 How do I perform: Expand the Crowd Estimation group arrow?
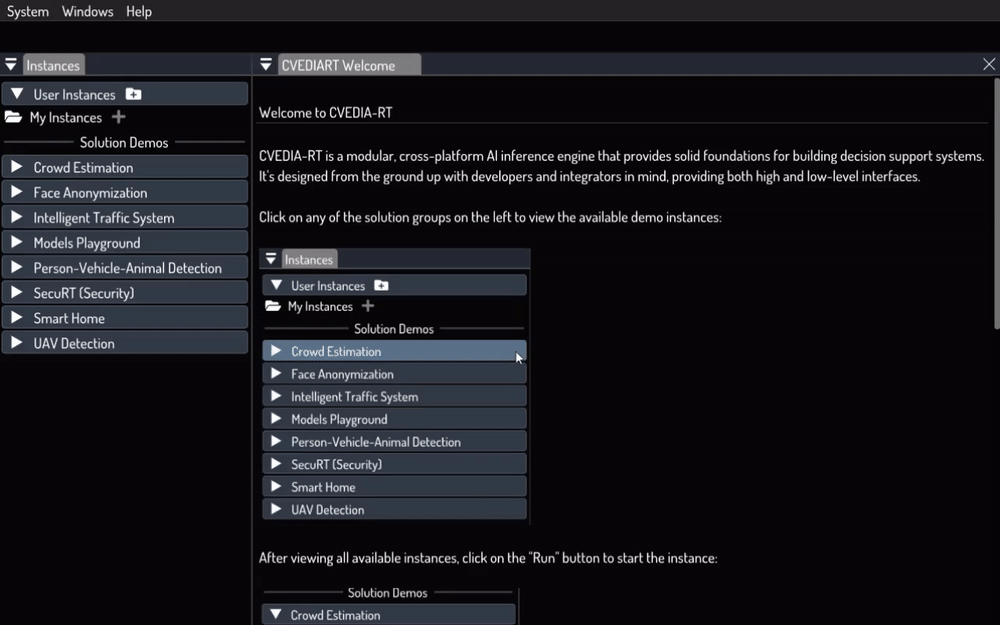pos(17,167)
